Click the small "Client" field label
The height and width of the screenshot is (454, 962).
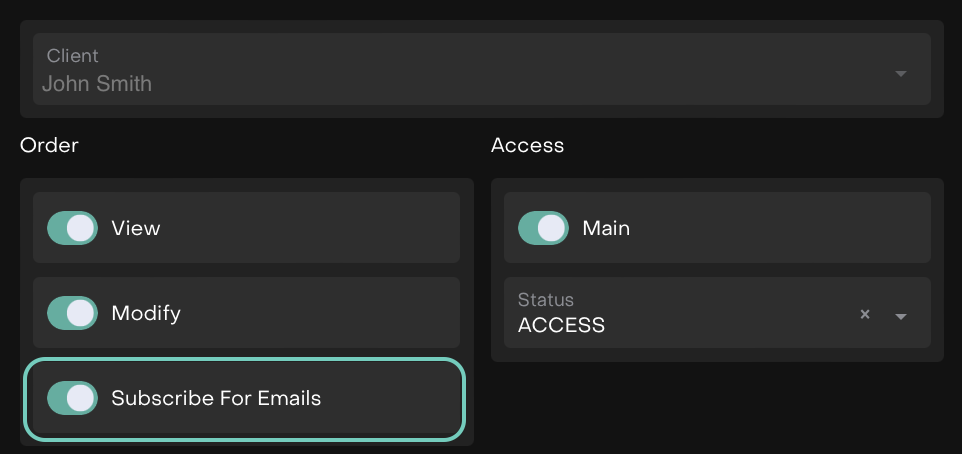coord(73,56)
